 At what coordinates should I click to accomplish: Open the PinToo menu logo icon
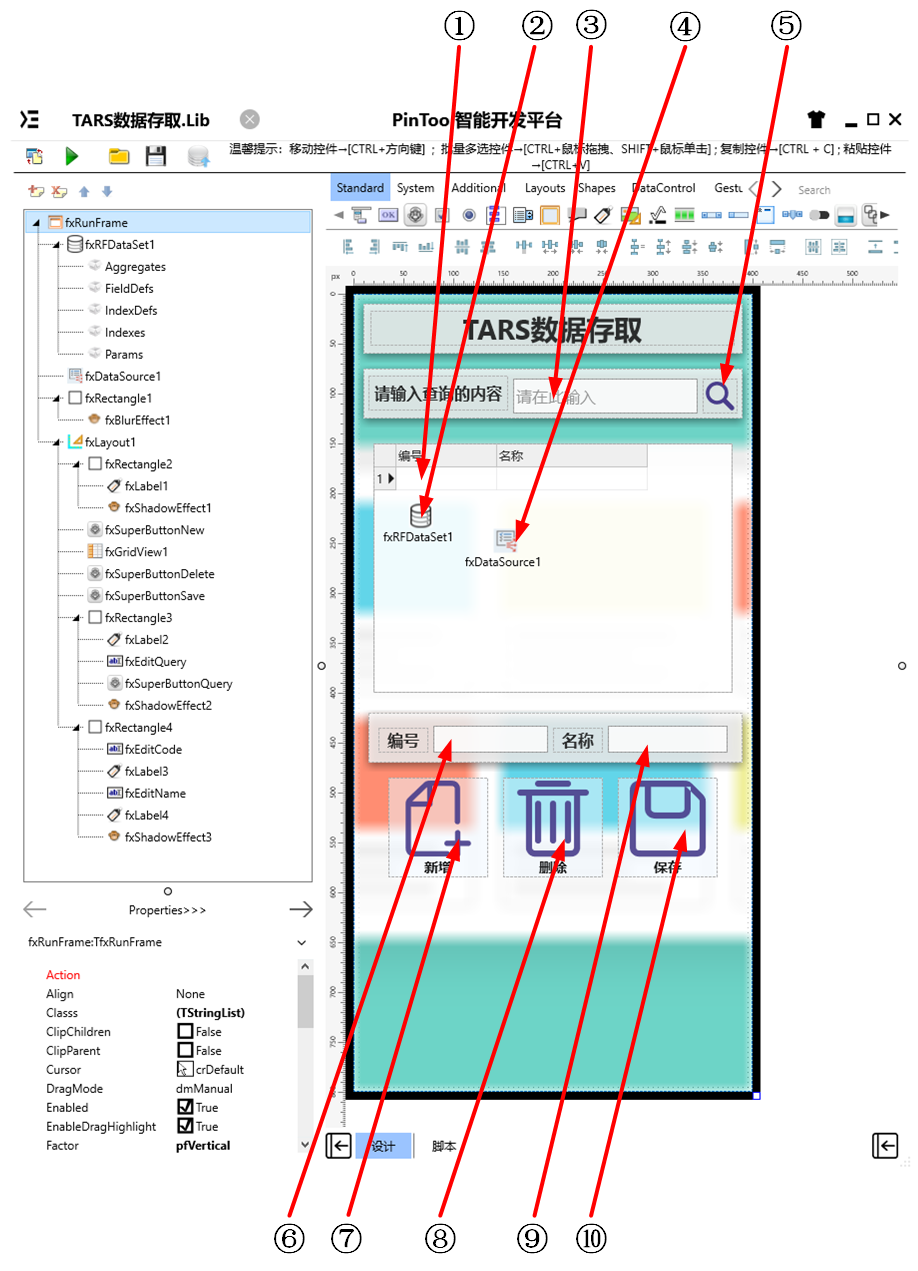point(30,120)
